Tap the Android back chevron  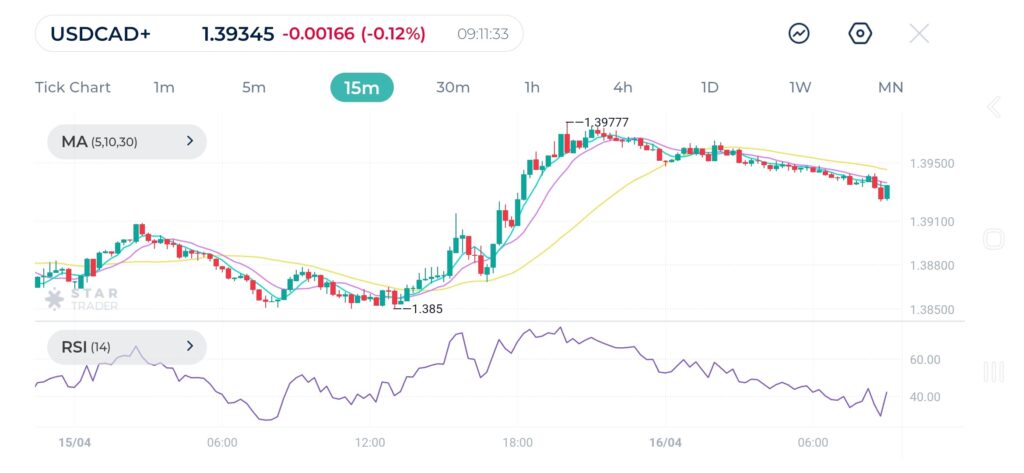pos(993,107)
